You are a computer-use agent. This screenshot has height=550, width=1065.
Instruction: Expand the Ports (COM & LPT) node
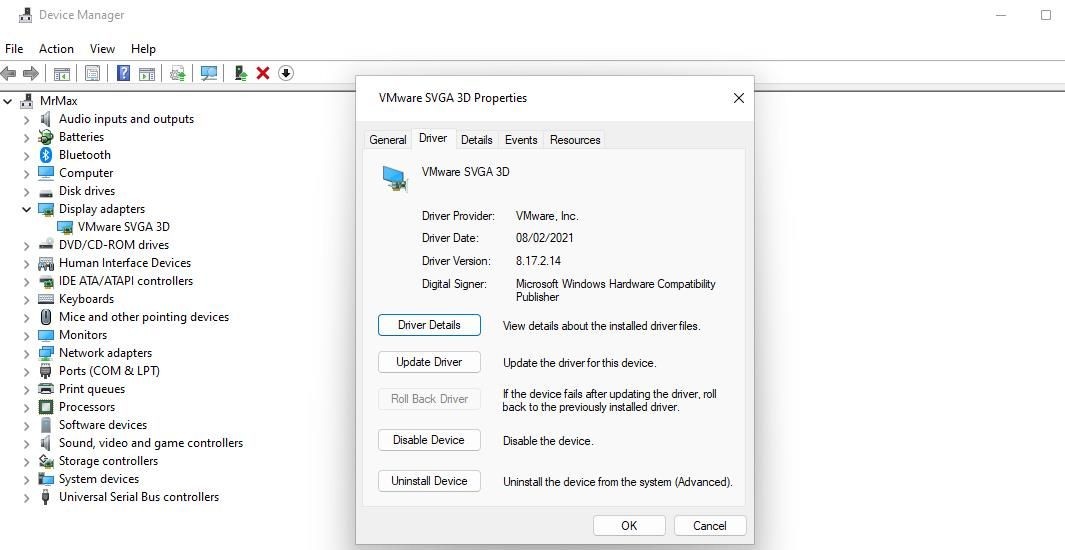click(x=26, y=371)
